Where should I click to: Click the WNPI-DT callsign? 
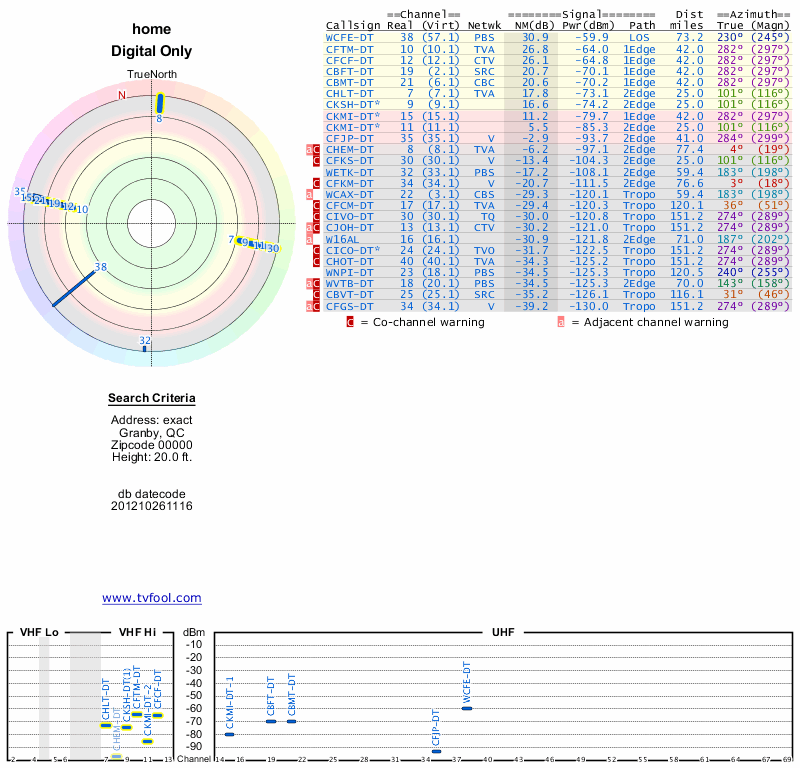click(349, 272)
